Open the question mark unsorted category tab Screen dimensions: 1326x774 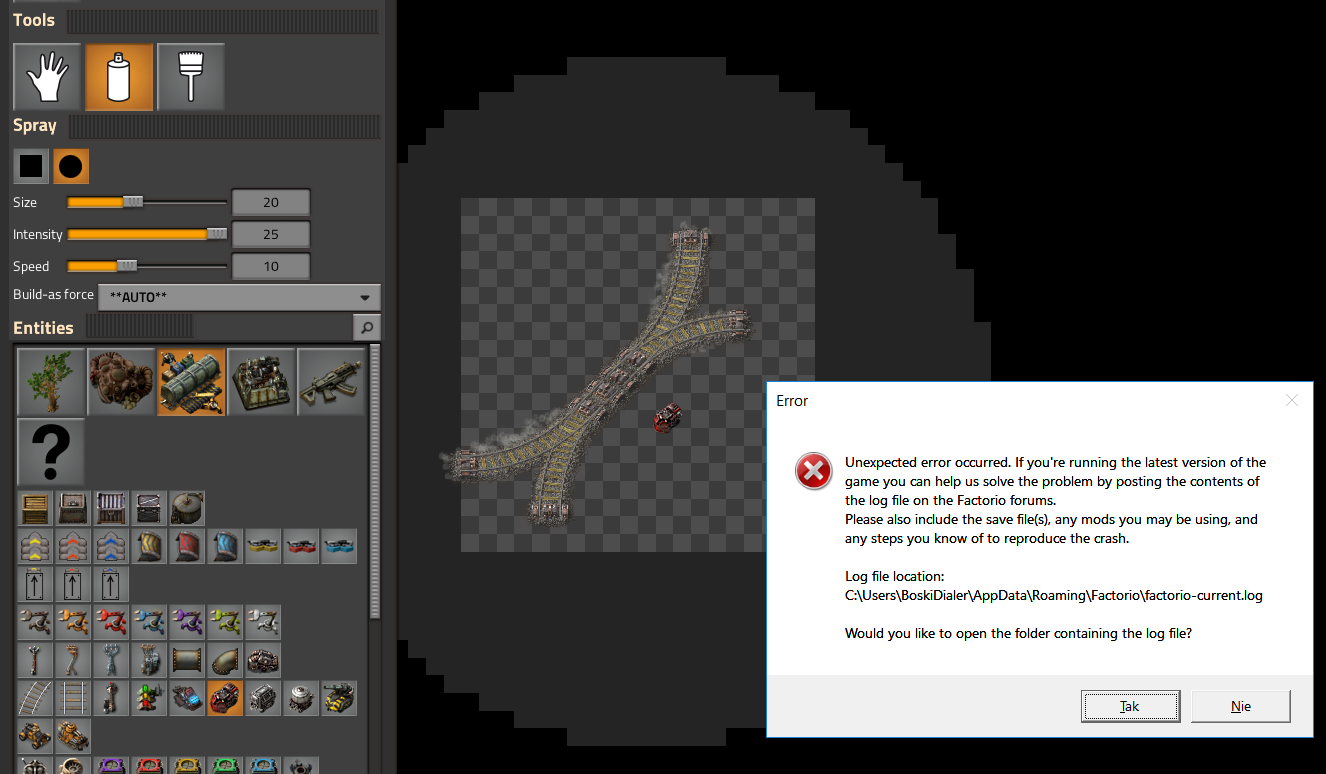tap(51, 451)
